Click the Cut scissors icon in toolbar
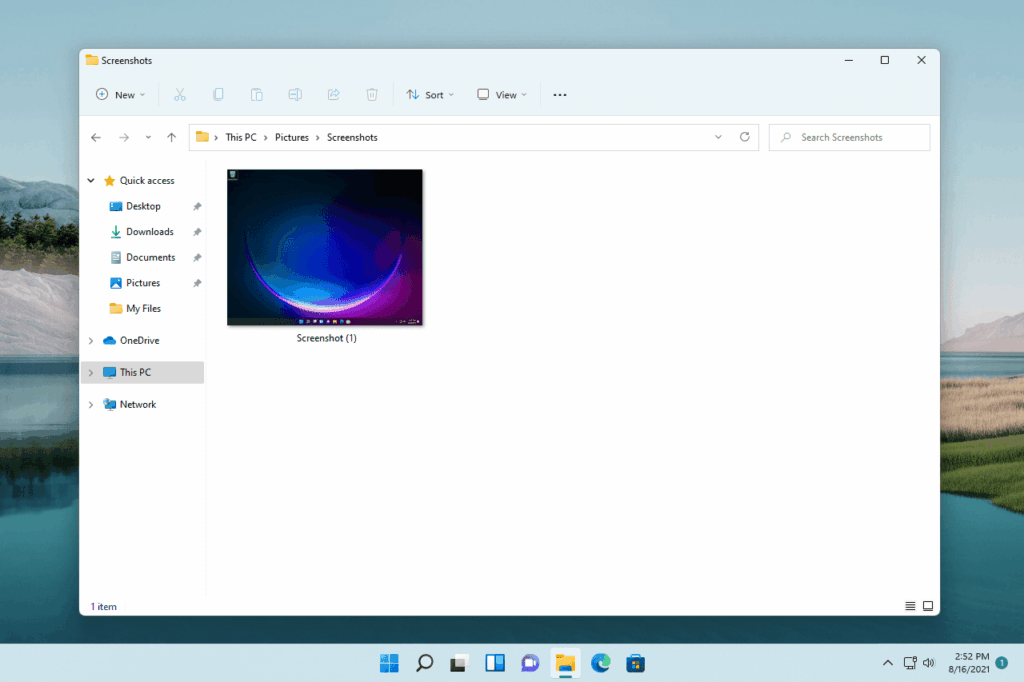This screenshot has width=1024, height=682. click(x=180, y=95)
